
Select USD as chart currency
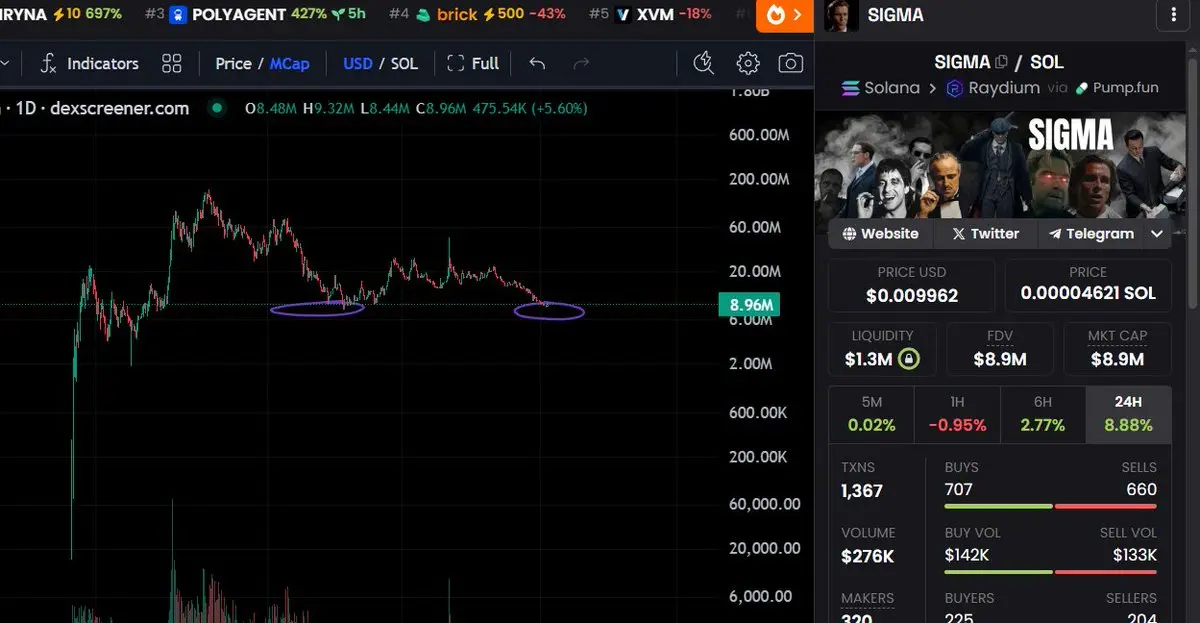[358, 63]
